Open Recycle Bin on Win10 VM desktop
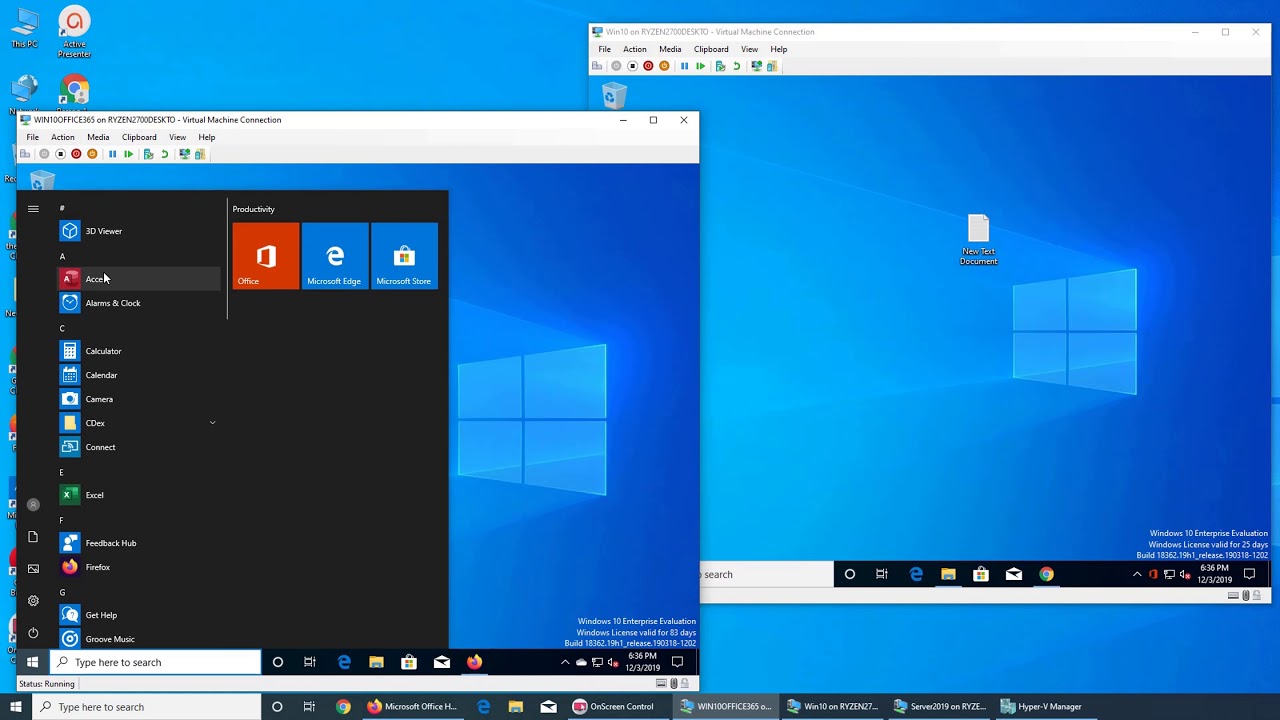1280x720 pixels. point(614,95)
